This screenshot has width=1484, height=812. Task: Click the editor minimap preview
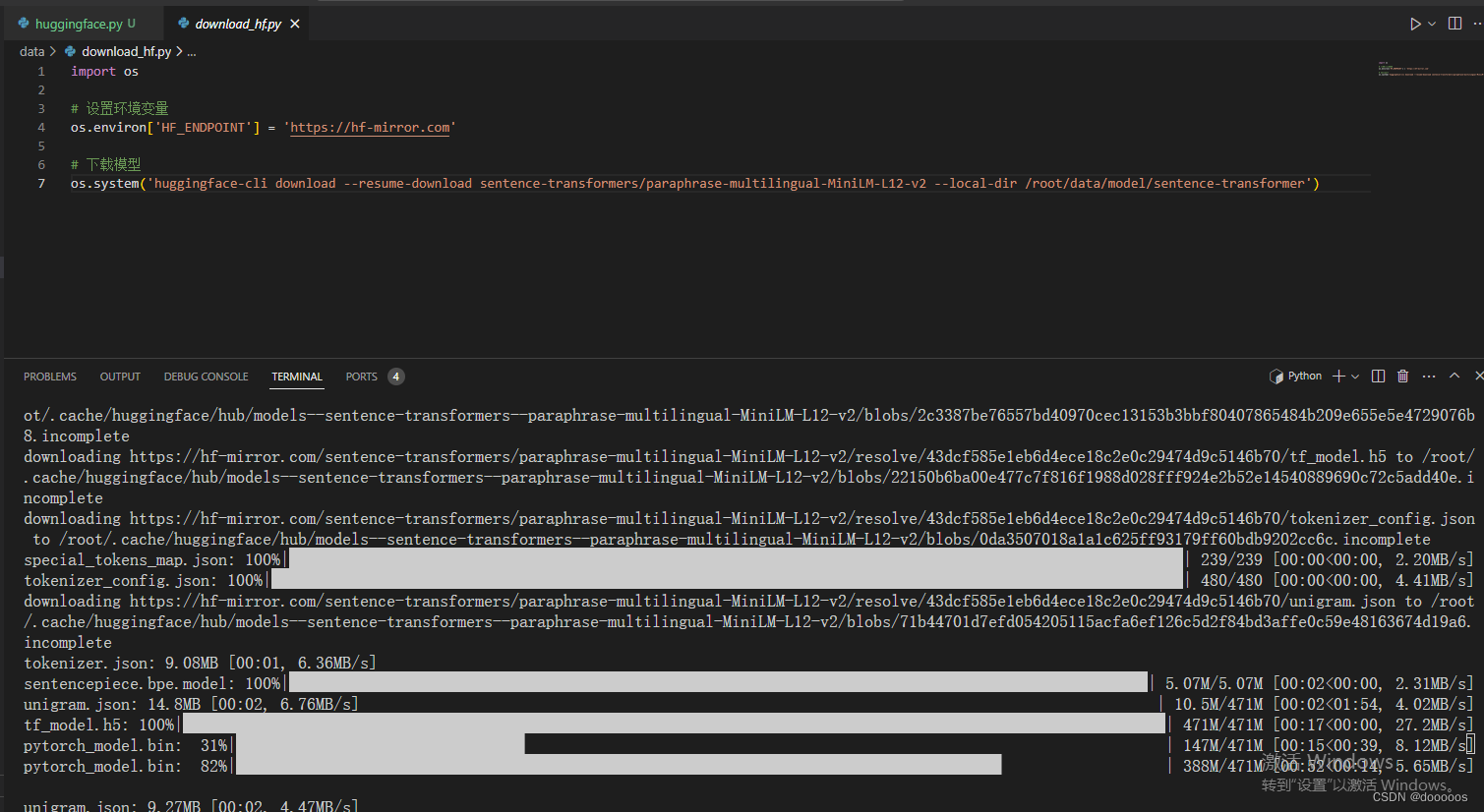pyautogui.click(x=1429, y=69)
